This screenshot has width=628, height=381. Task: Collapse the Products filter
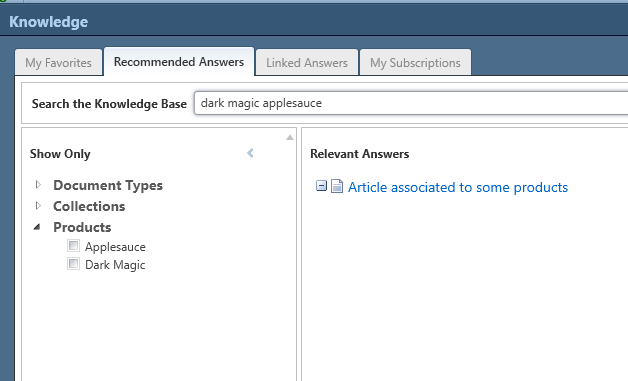coord(37,227)
